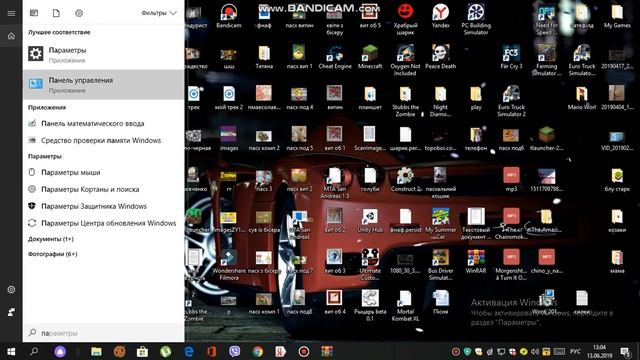
Task: Open My Summer Car desktop shortcut
Action: tap(440, 224)
